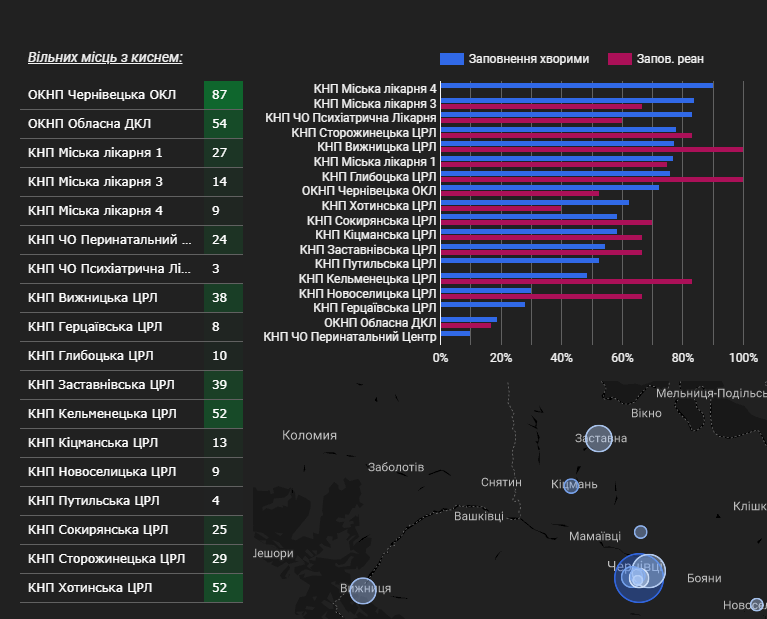Click the large Чернівці cluster bubble
Image resolution: width=767 pixels, height=619 pixels.
(x=638, y=577)
